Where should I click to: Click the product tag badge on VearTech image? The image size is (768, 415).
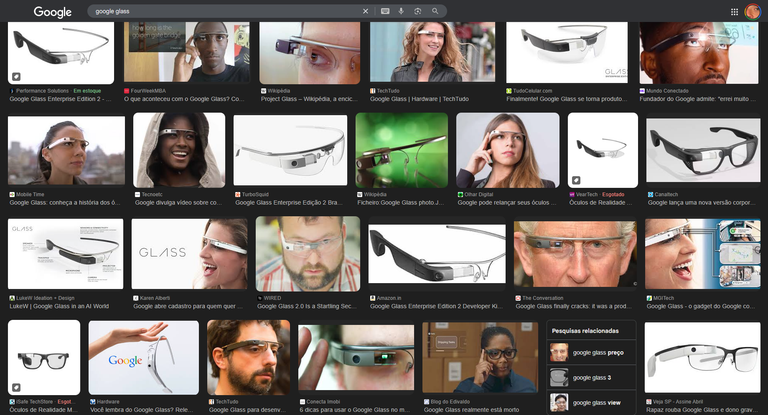(576, 180)
